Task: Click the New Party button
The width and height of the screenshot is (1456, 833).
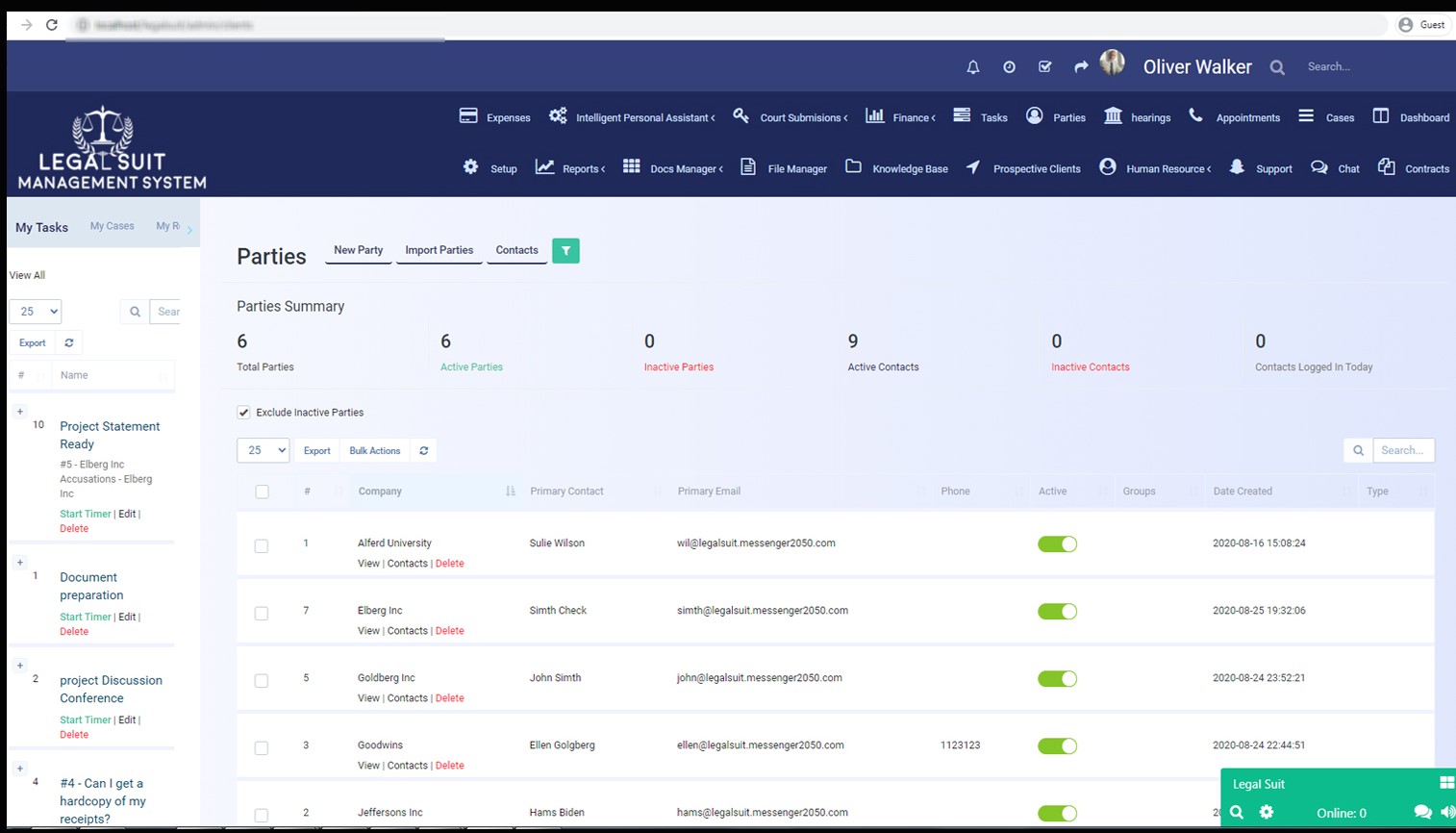Action: (x=358, y=250)
